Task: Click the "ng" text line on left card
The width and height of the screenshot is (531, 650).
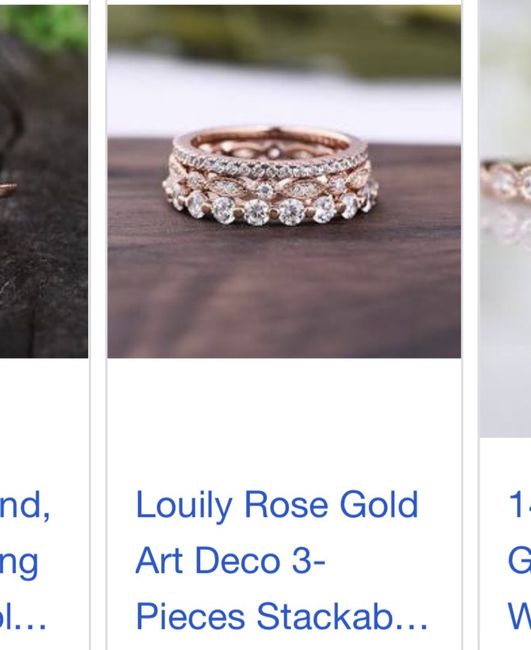Action: coord(19,562)
